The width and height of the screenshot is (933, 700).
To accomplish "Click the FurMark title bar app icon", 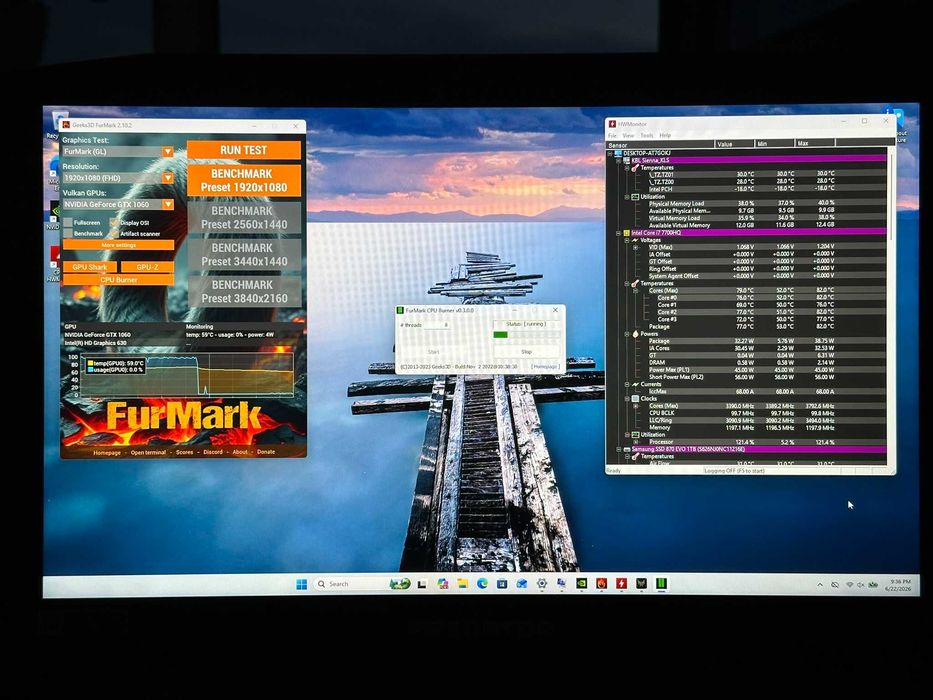I will click(x=66, y=125).
